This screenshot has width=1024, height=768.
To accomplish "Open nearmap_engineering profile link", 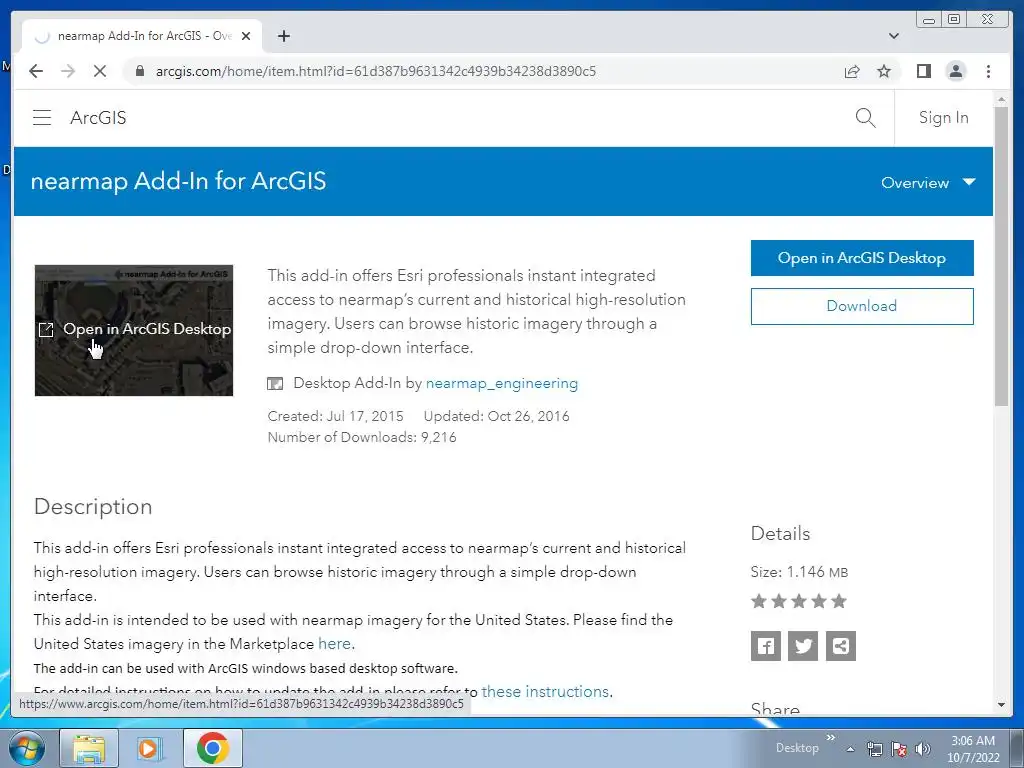I will click(x=502, y=383).
